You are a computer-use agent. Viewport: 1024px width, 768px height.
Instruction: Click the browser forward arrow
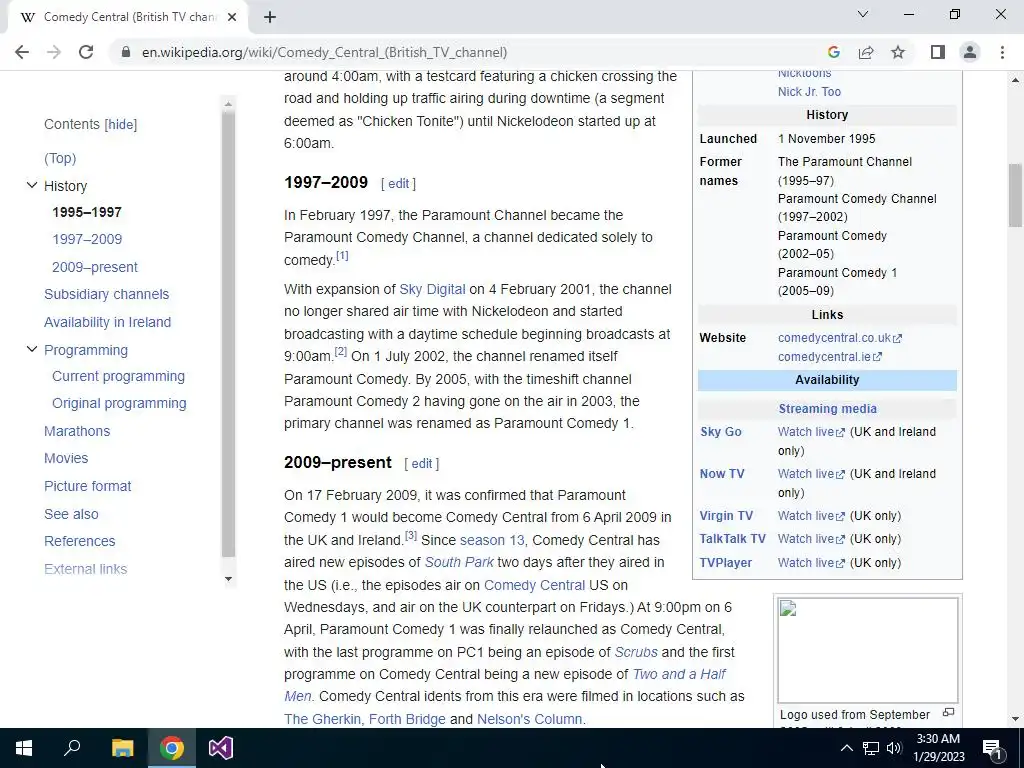click(x=54, y=52)
